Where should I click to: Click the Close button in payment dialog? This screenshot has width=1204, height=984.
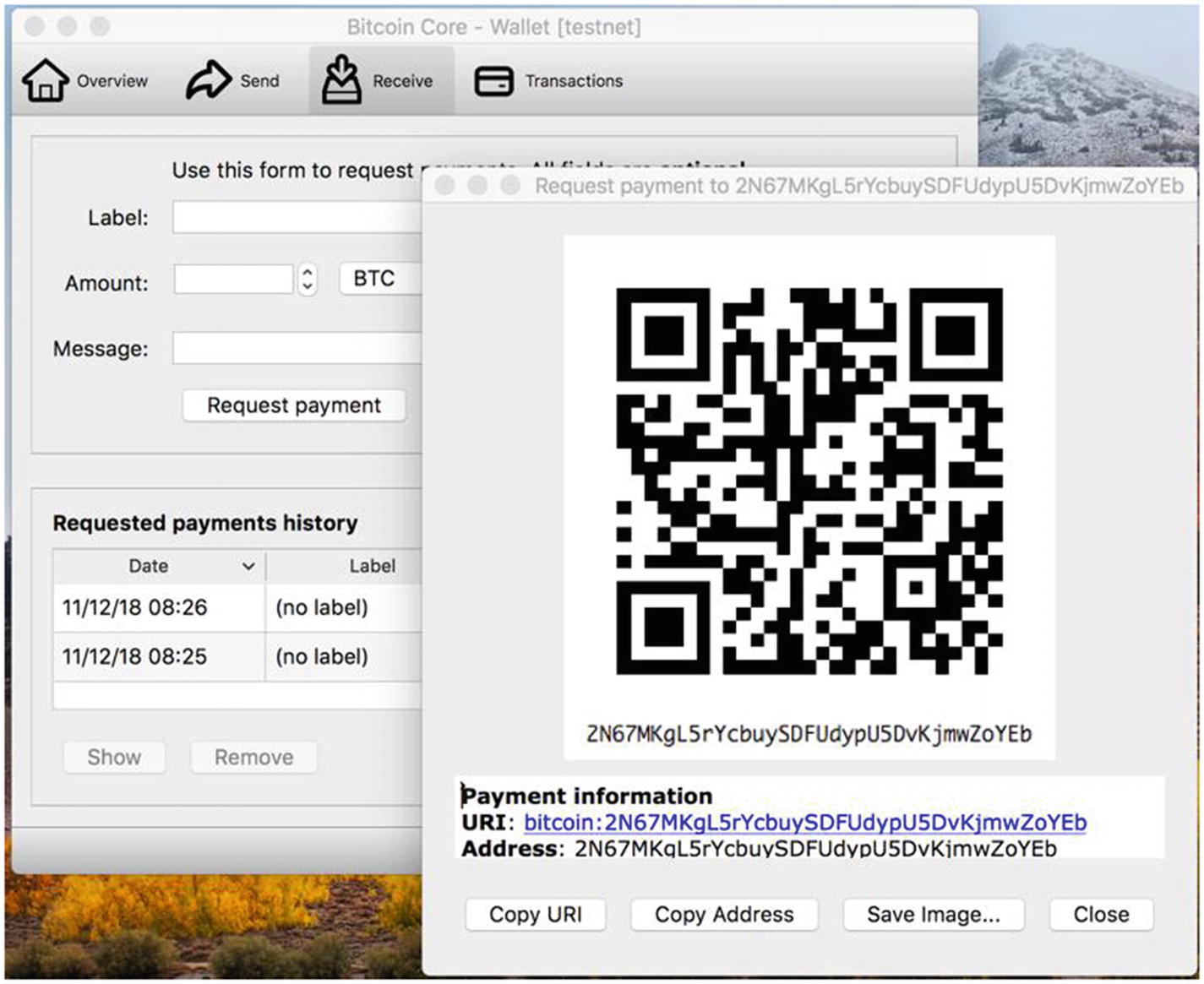click(1101, 915)
